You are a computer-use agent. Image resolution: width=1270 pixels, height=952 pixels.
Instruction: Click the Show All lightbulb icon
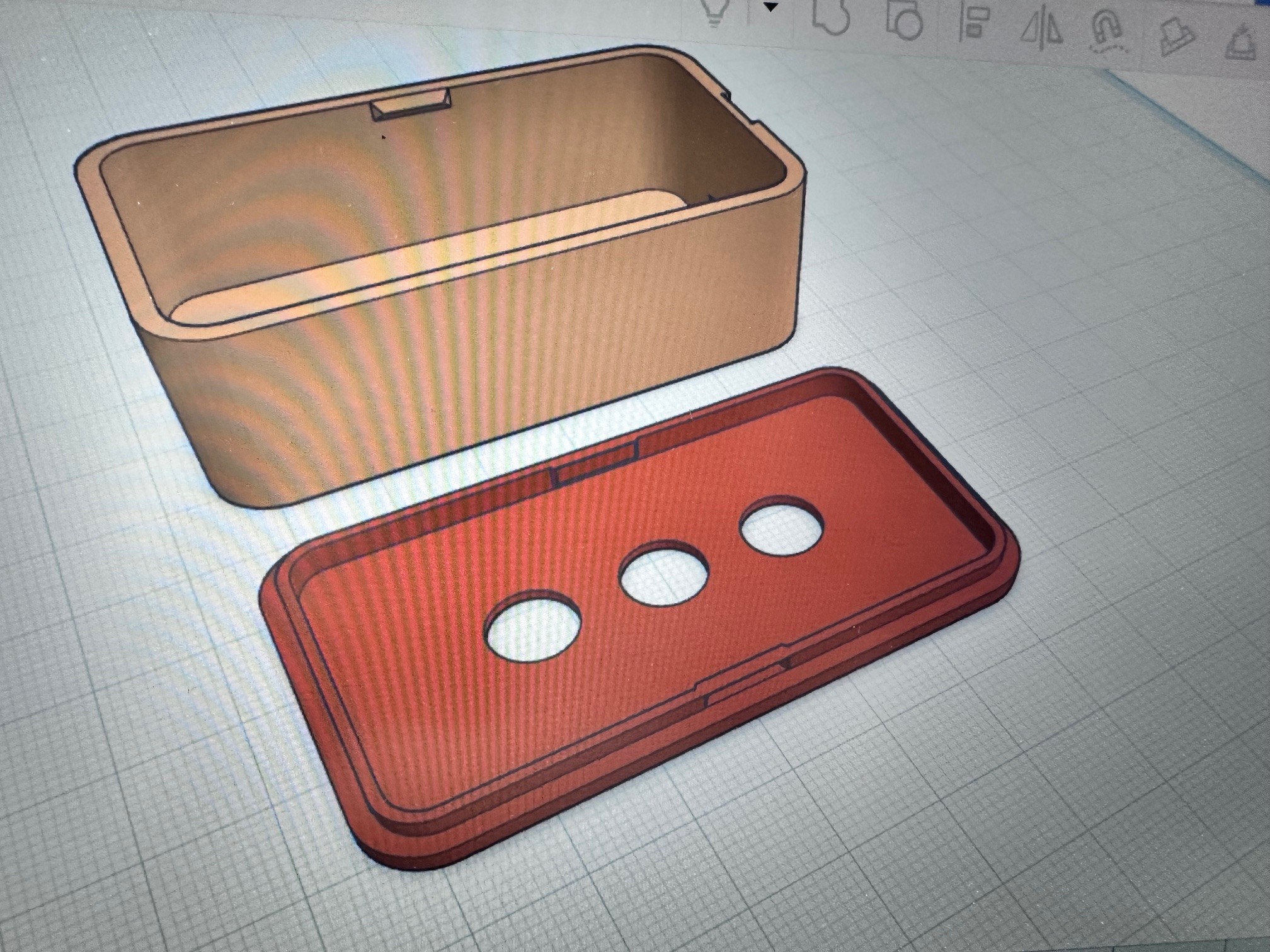click(x=714, y=13)
